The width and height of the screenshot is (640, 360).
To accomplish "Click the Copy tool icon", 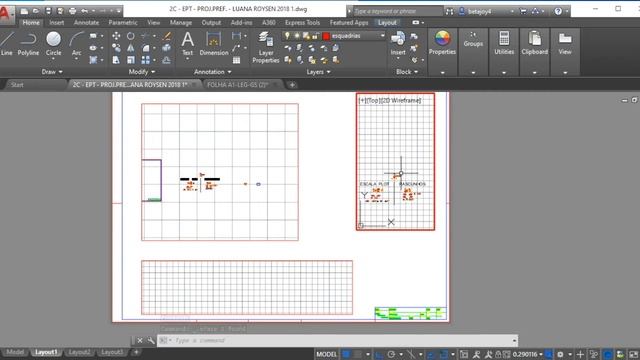I will (x=116, y=48).
